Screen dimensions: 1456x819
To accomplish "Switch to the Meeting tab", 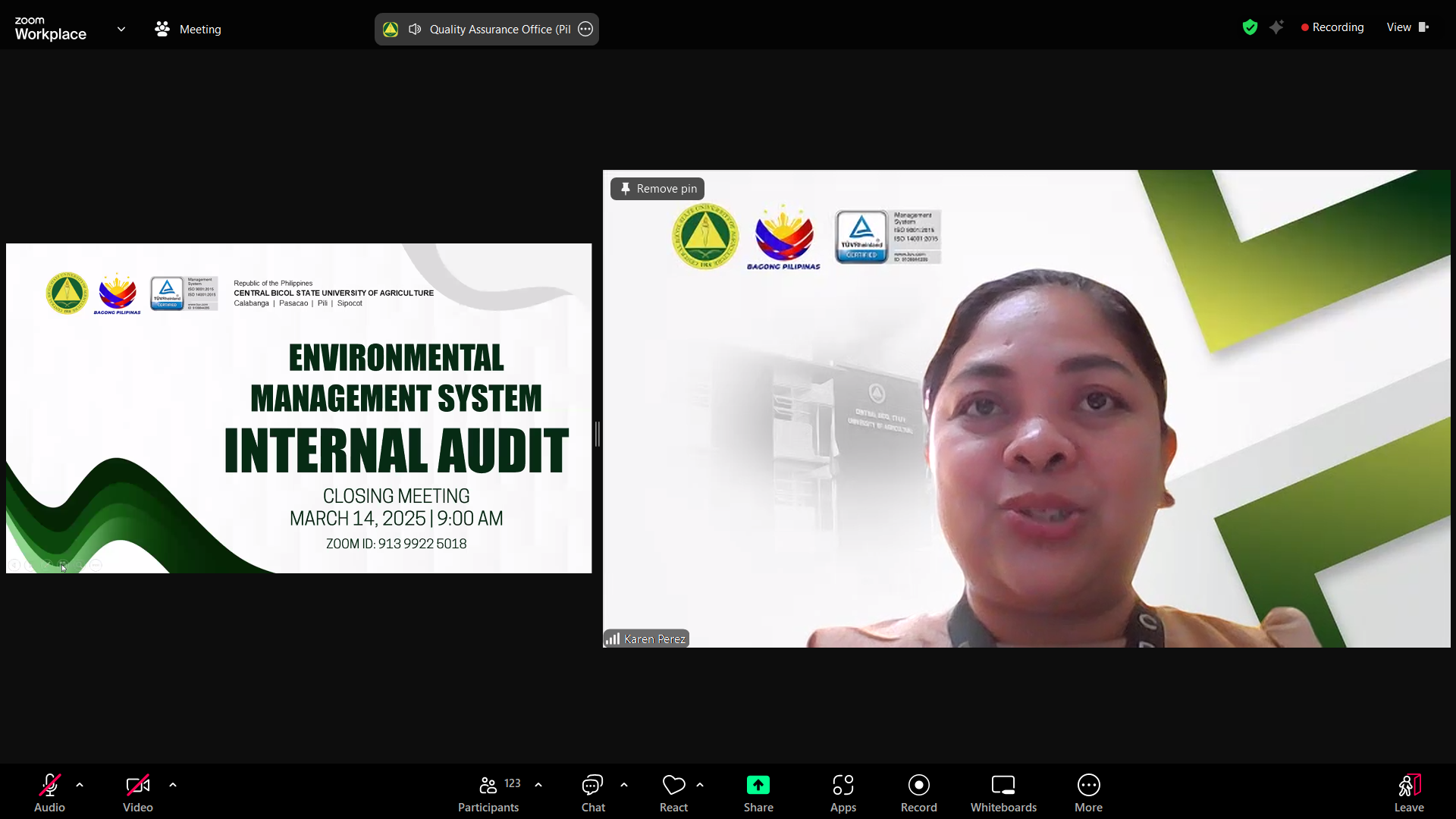I will 188,30.
